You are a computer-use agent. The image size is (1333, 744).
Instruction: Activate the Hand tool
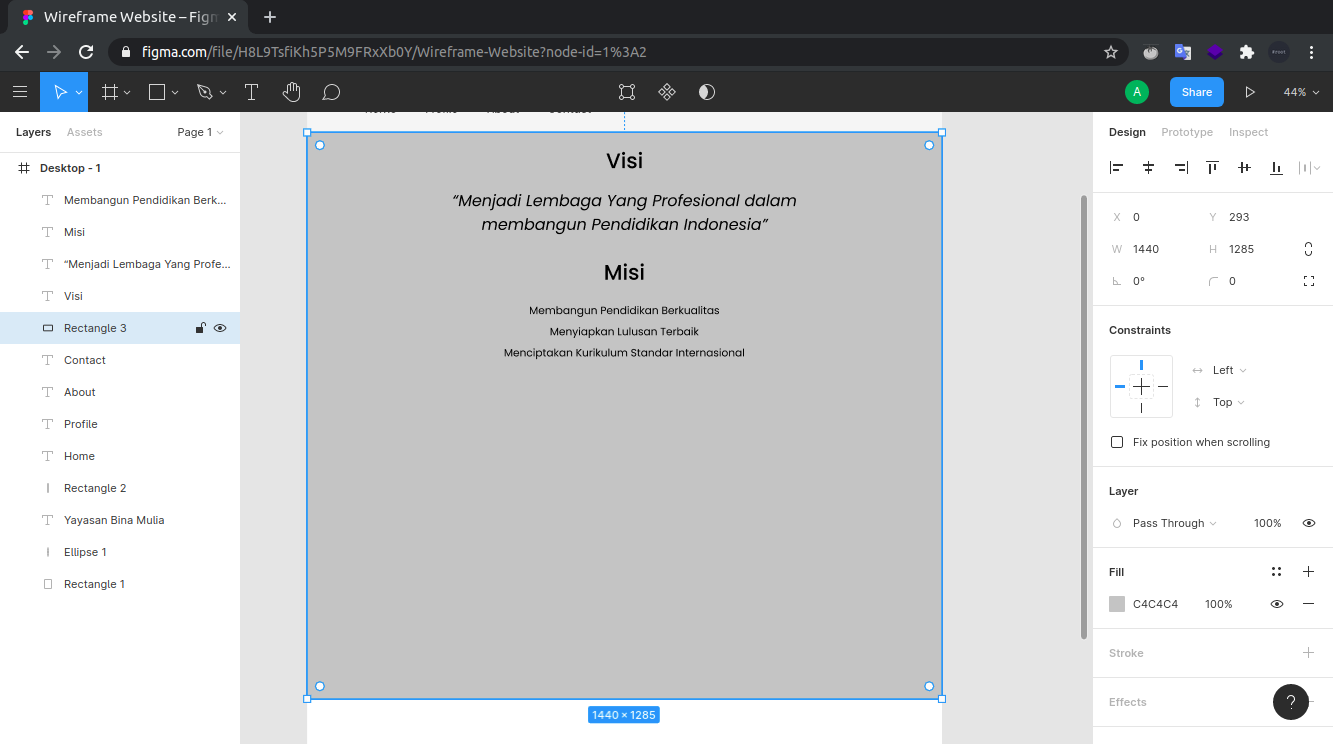tap(291, 91)
